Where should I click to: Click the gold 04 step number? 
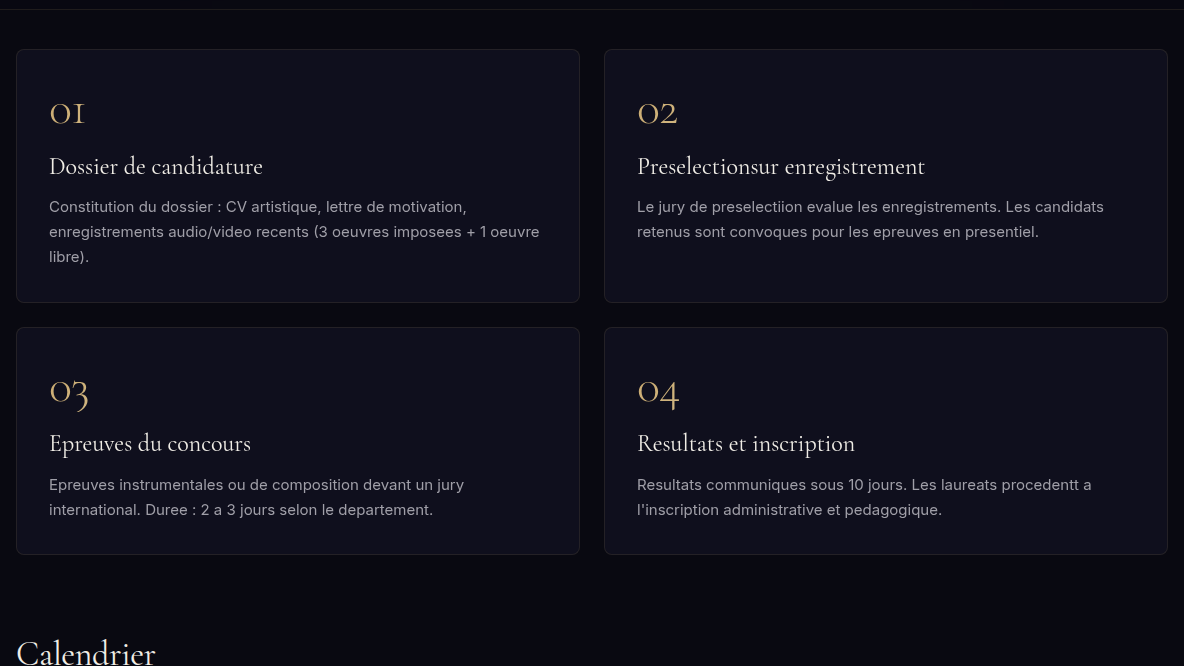tap(658, 392)
